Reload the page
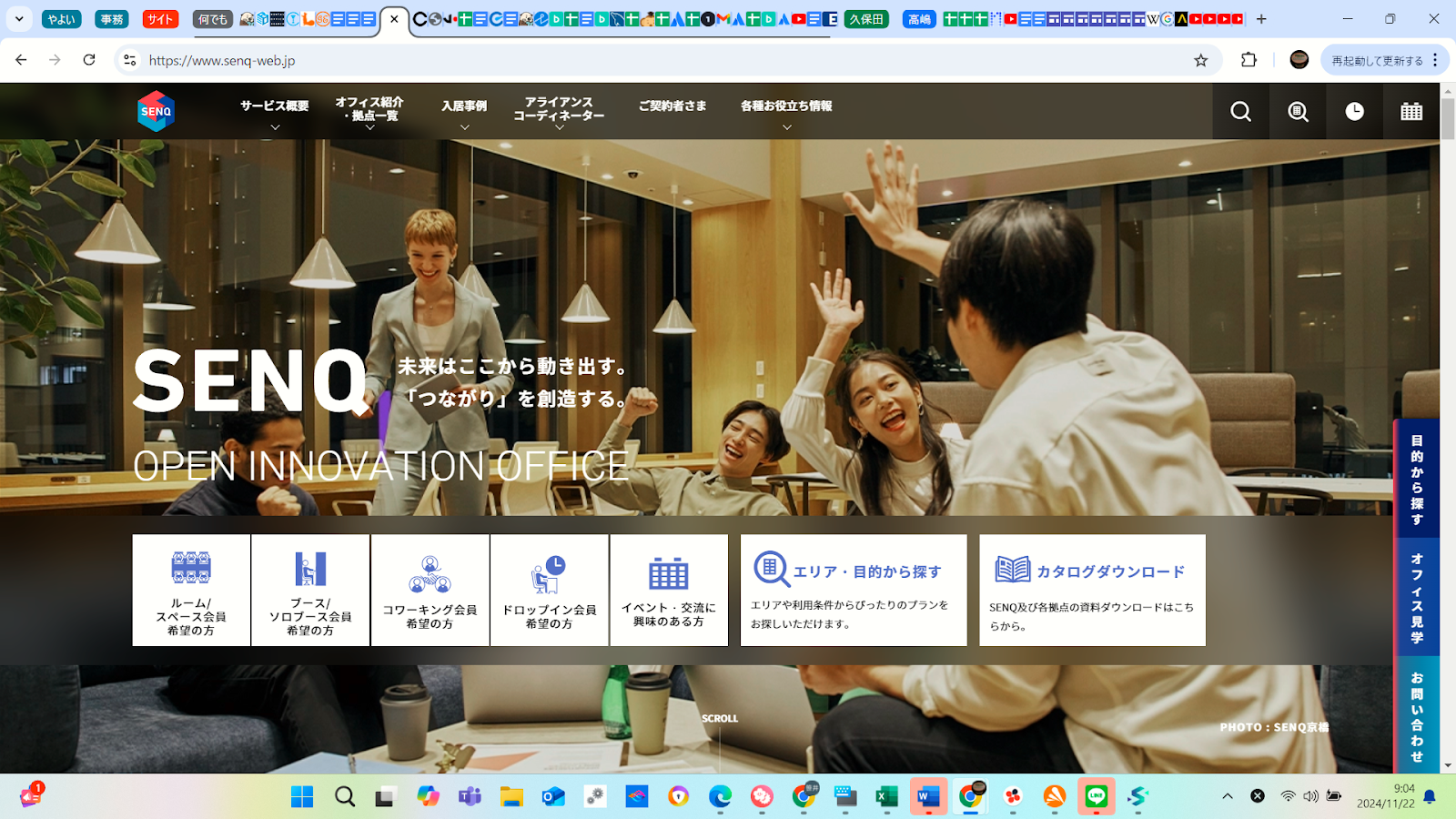Viewport: 1456px width, 819px height. 89,60
